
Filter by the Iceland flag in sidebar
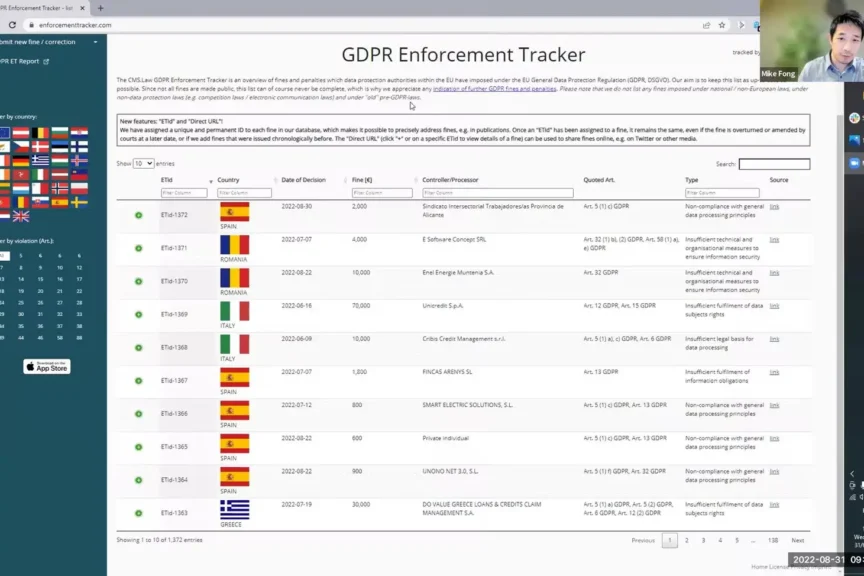click(79, 160)
